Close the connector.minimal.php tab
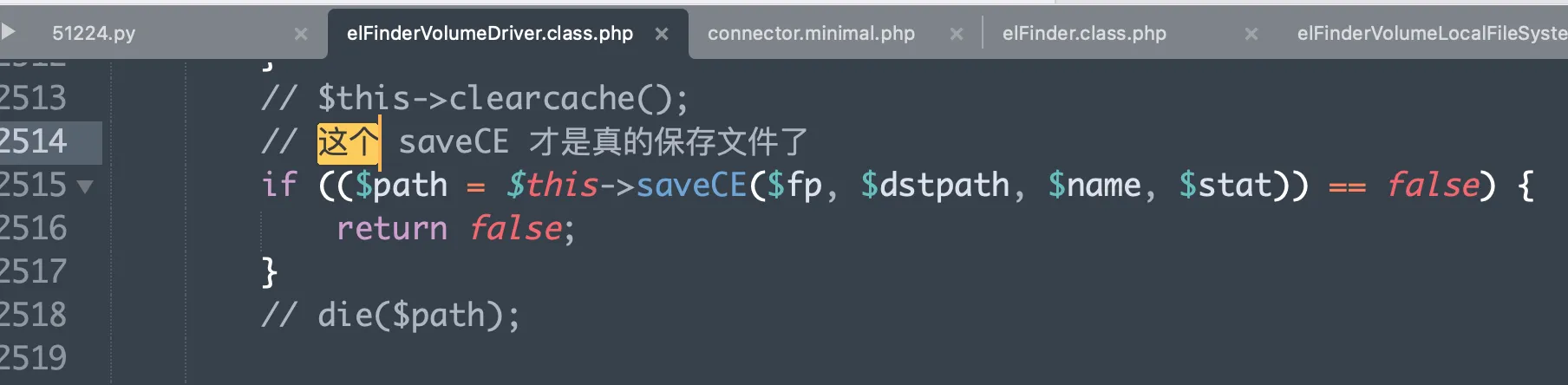The image size is (1568, 385). click(x=957, y=34)
